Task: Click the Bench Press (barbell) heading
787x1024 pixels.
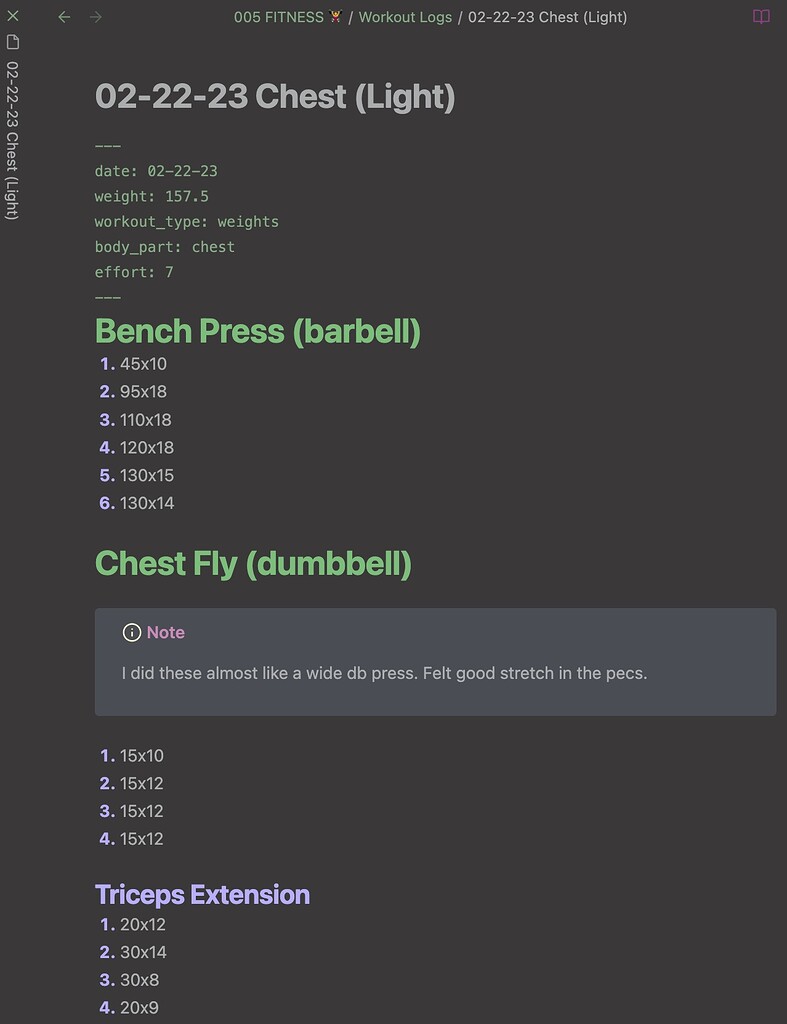Action: coord(257,331)
